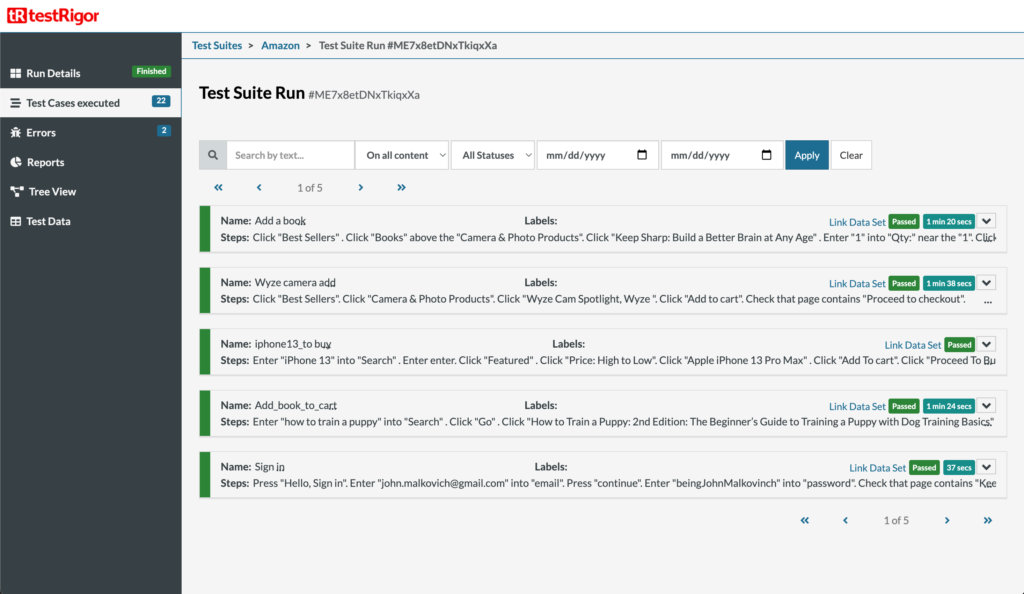Open the On all content dropdown
1024x594 pixels.
pyautogui.click(x=402, y=155)
